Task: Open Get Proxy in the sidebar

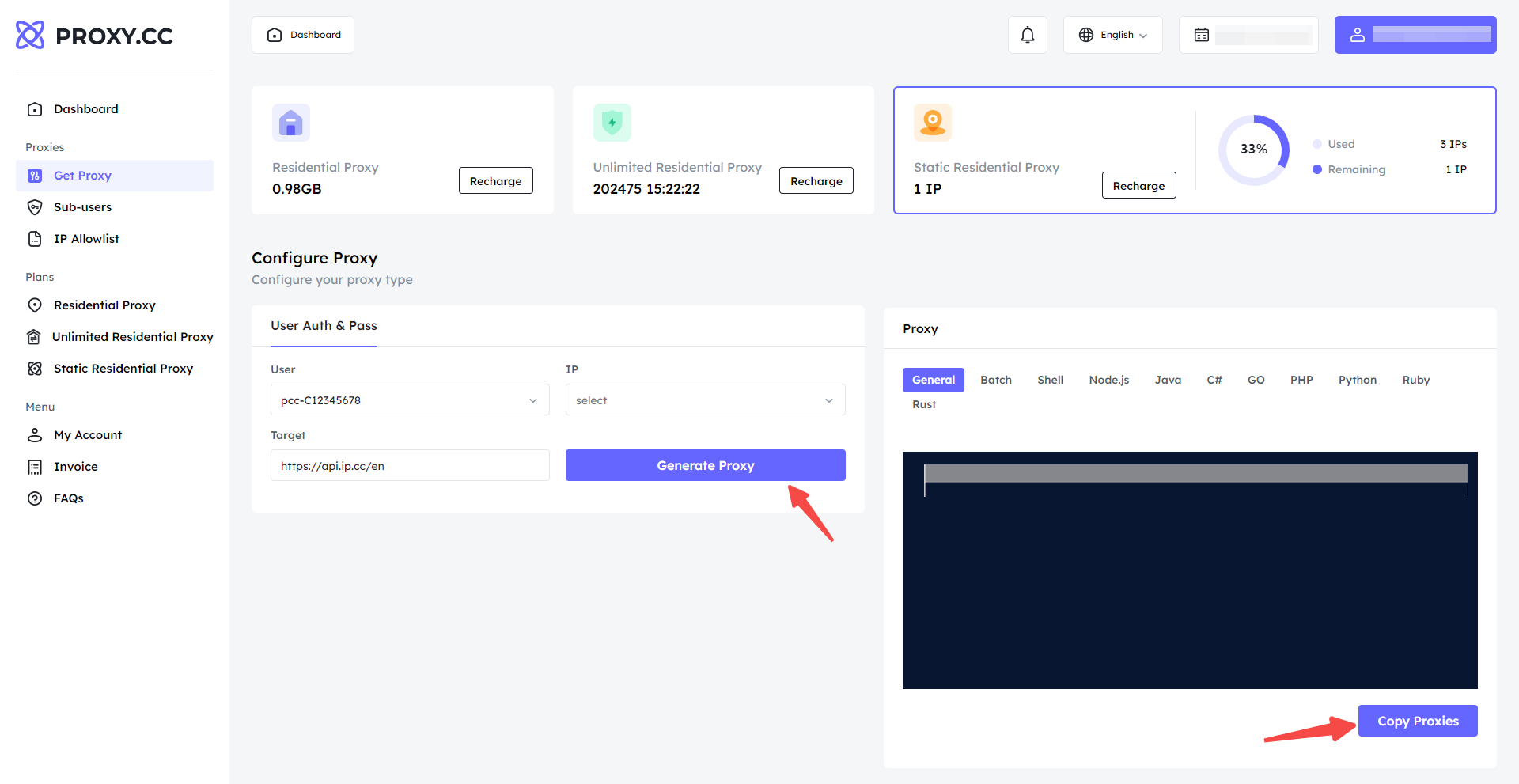Action: pos(115,176)
